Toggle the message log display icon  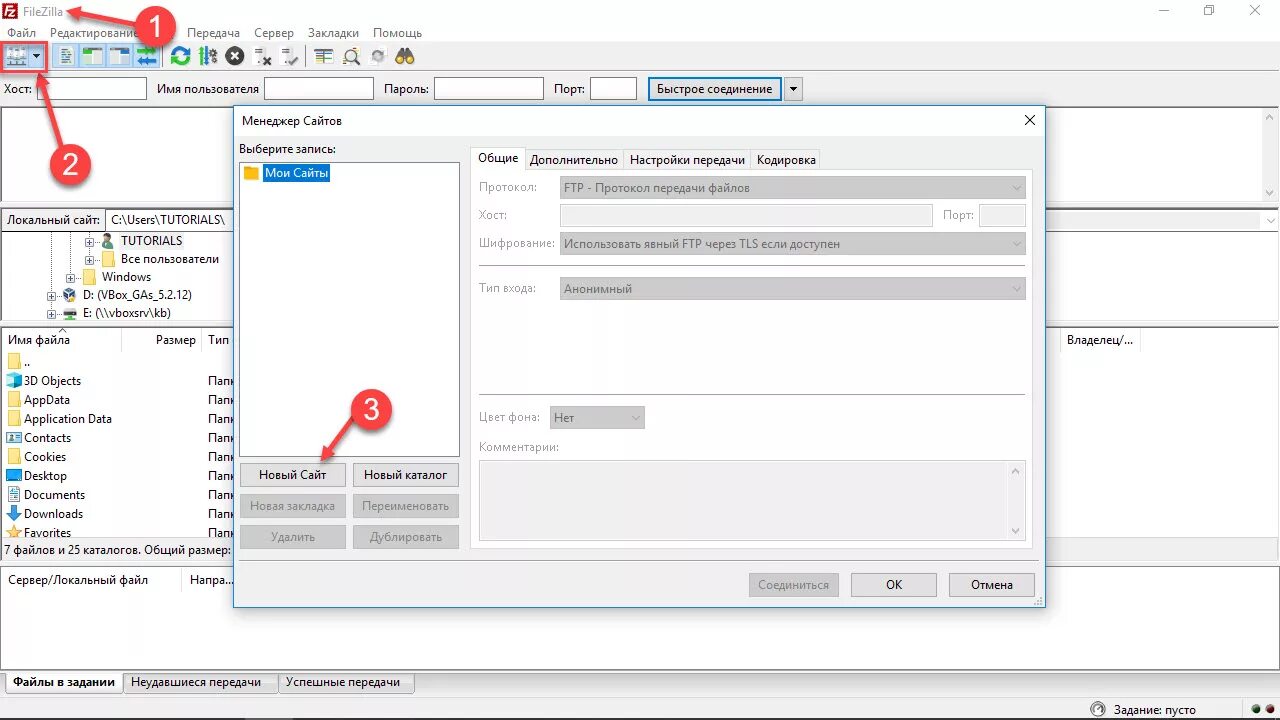(67, 57)
